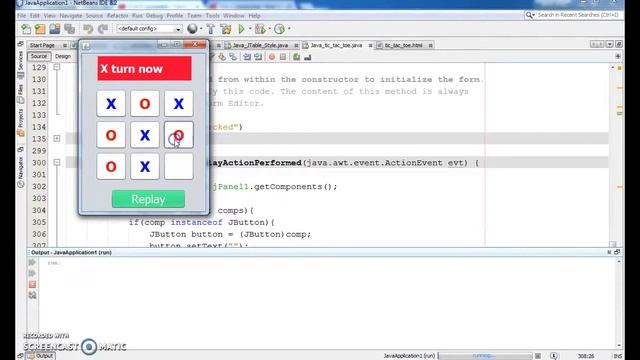The width and height of the screenshot is (640, 360).
Task: Click the Output panel settings icon
Action: click(32, 295)
